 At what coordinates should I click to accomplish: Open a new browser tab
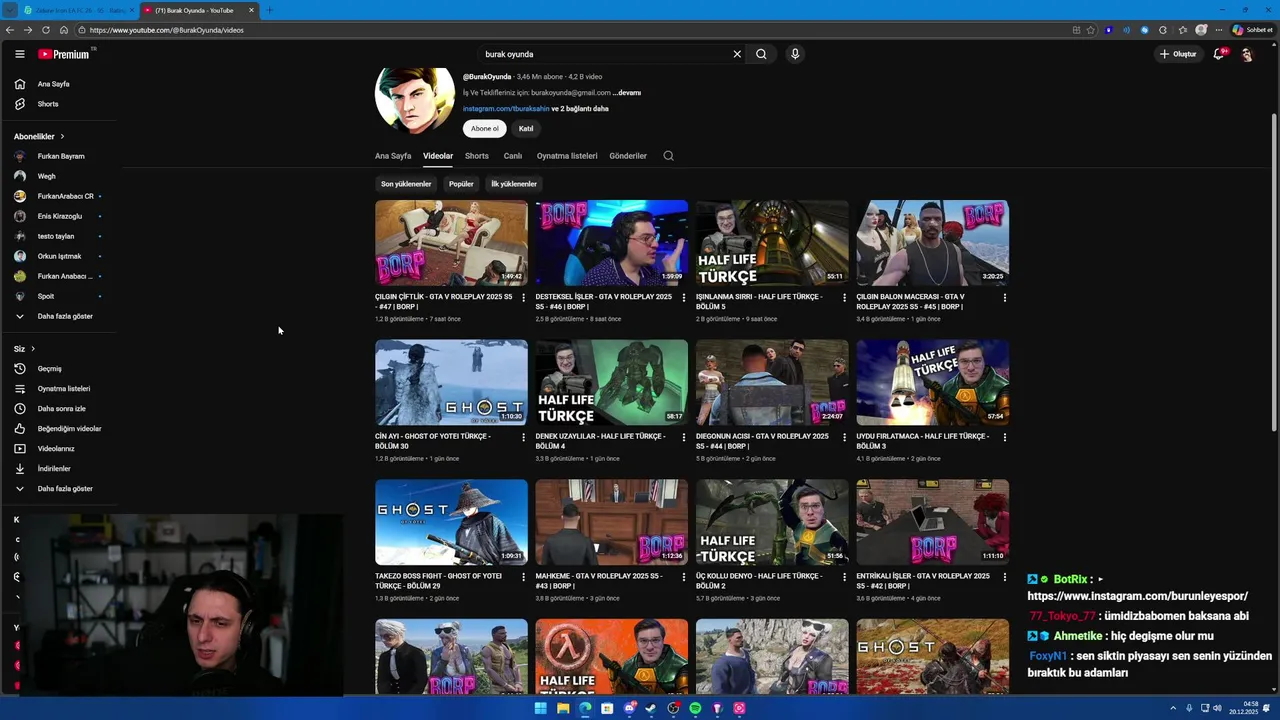click(269, 10)
